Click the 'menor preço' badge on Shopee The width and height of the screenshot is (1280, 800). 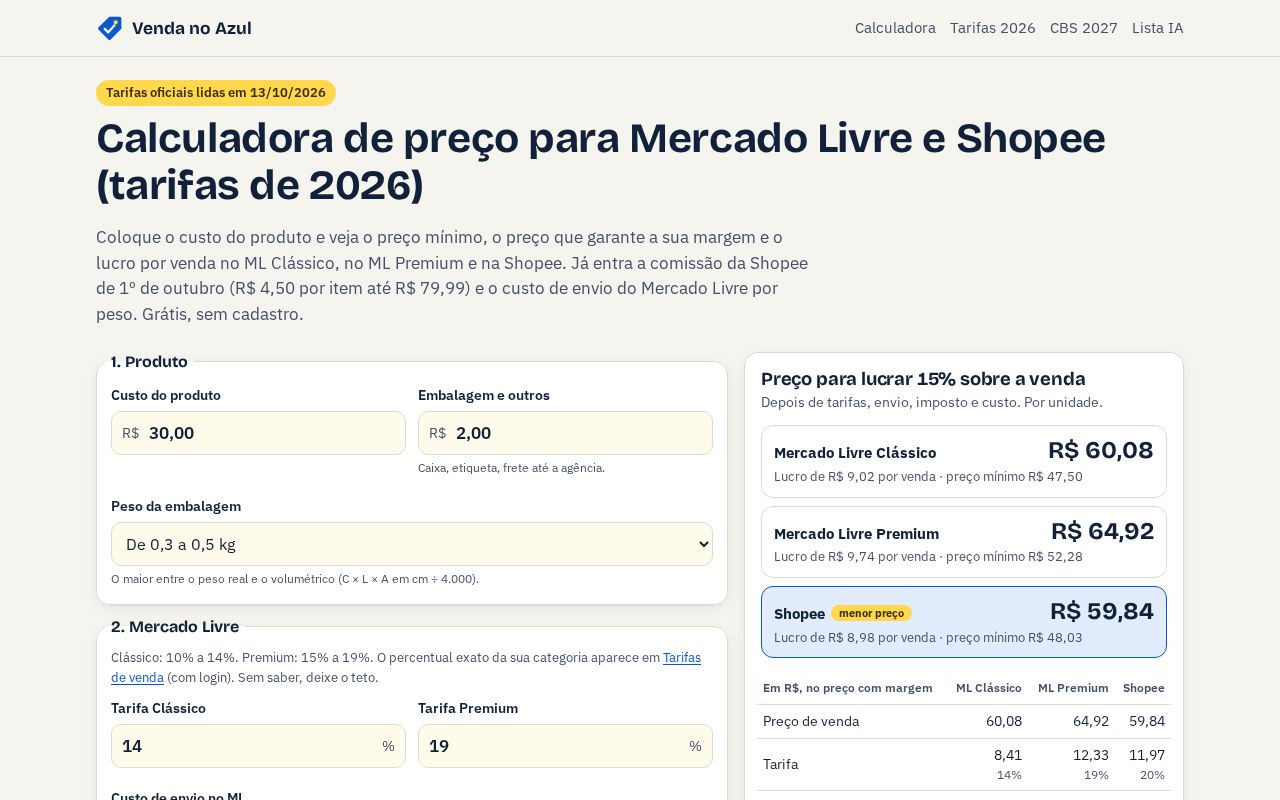(x=871, y=613)
